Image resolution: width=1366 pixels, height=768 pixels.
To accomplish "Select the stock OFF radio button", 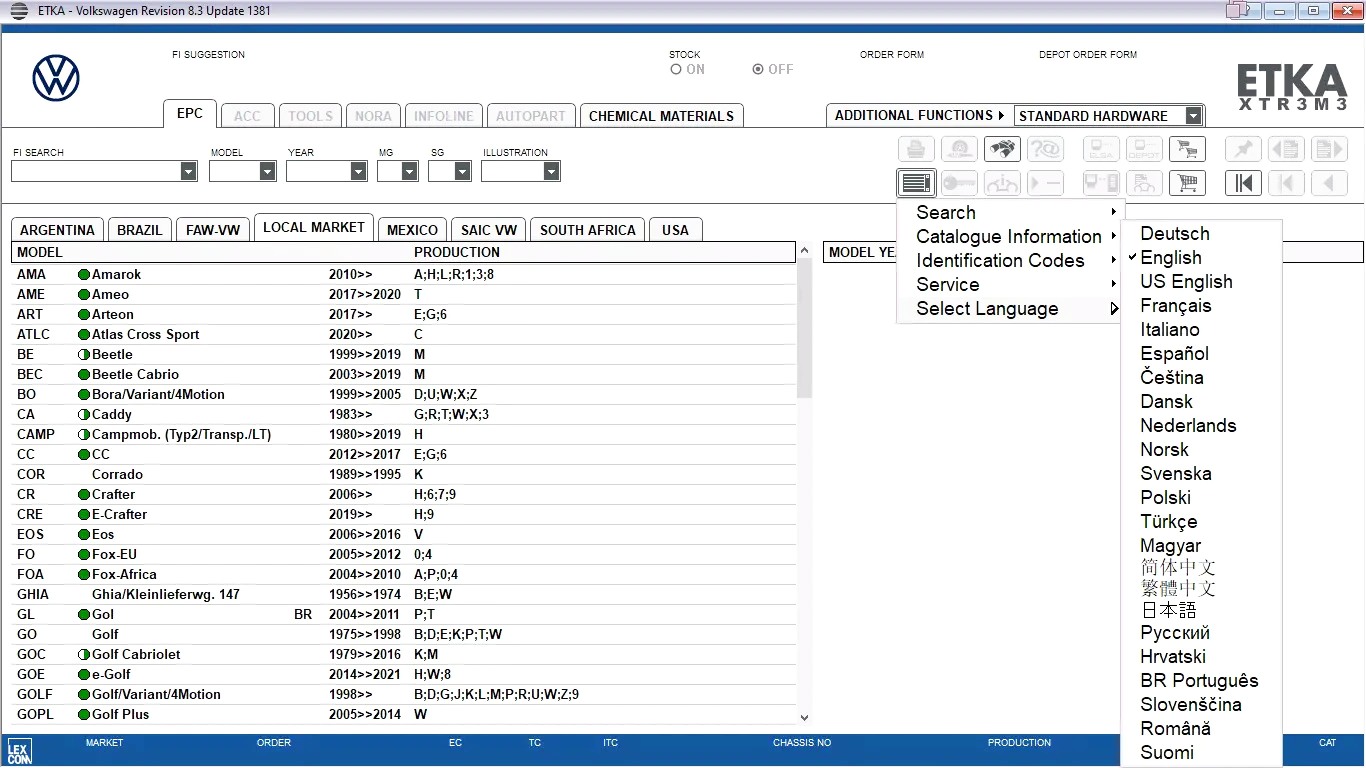I will pos(758,70).
